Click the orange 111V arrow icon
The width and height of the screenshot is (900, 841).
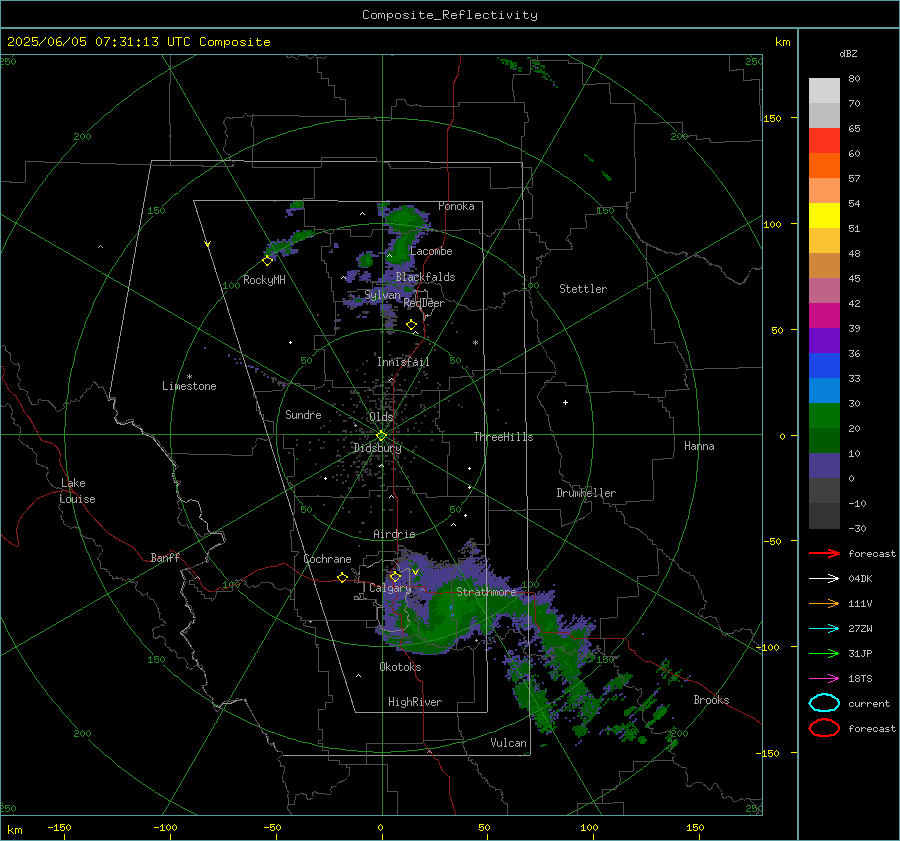pos(824,603)
